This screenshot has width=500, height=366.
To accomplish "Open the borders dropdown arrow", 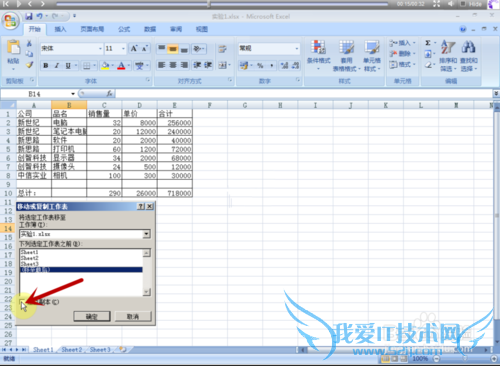I will (95, 66).
